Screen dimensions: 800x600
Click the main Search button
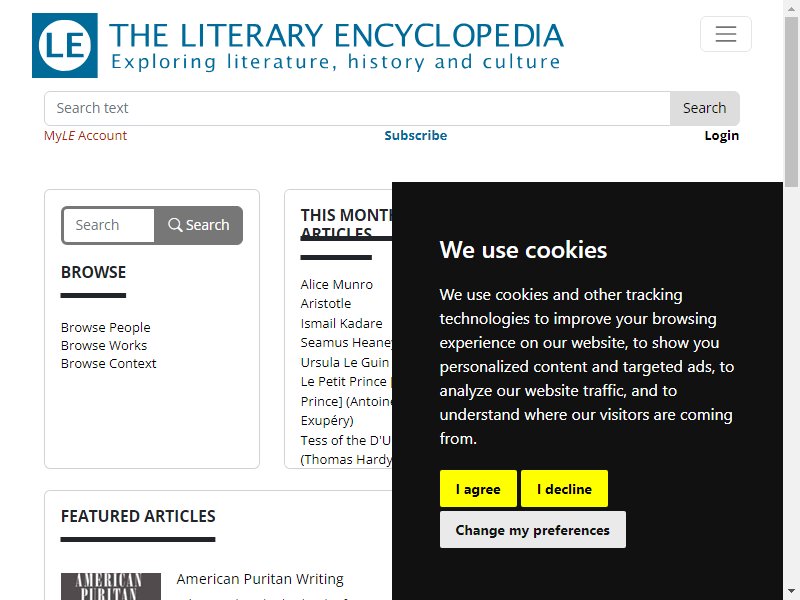(x=705, y=108)
